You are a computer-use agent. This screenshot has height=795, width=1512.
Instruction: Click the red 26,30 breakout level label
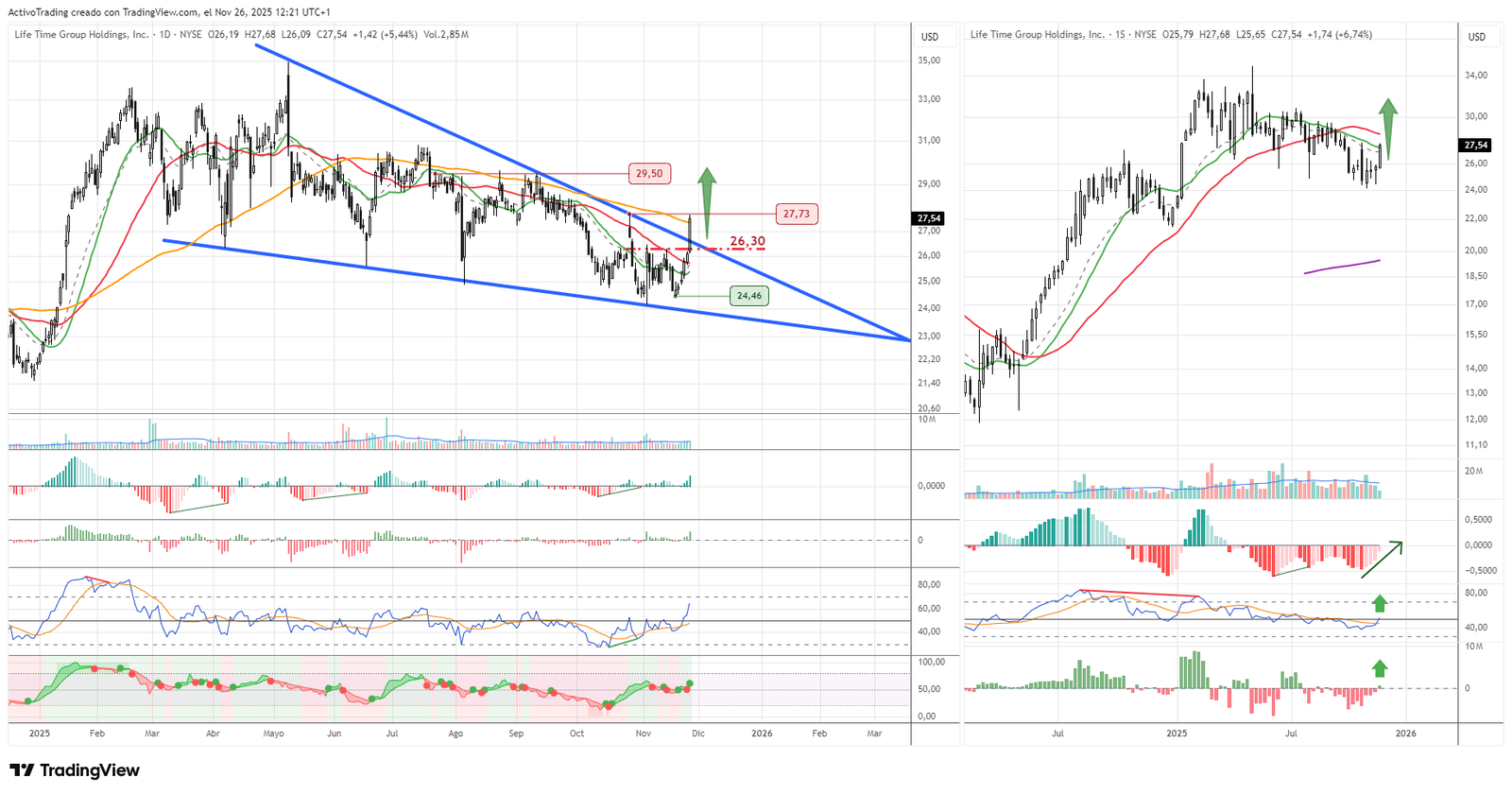(747, 242)
